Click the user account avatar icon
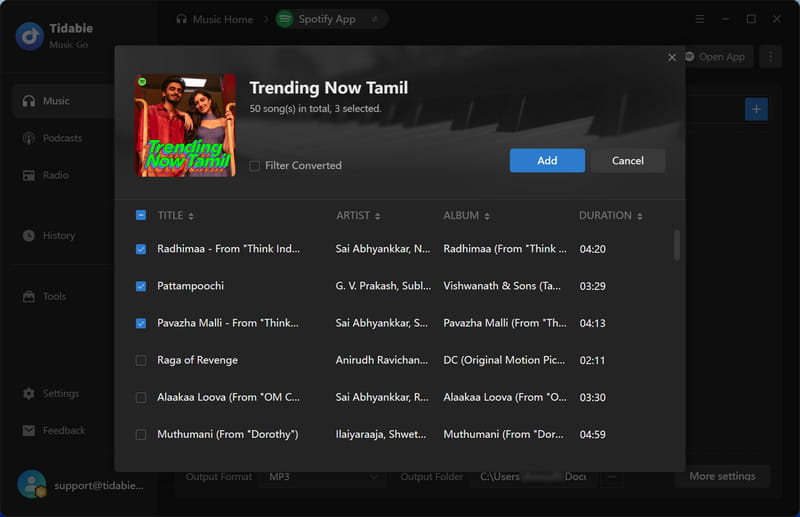 point(32,484)
